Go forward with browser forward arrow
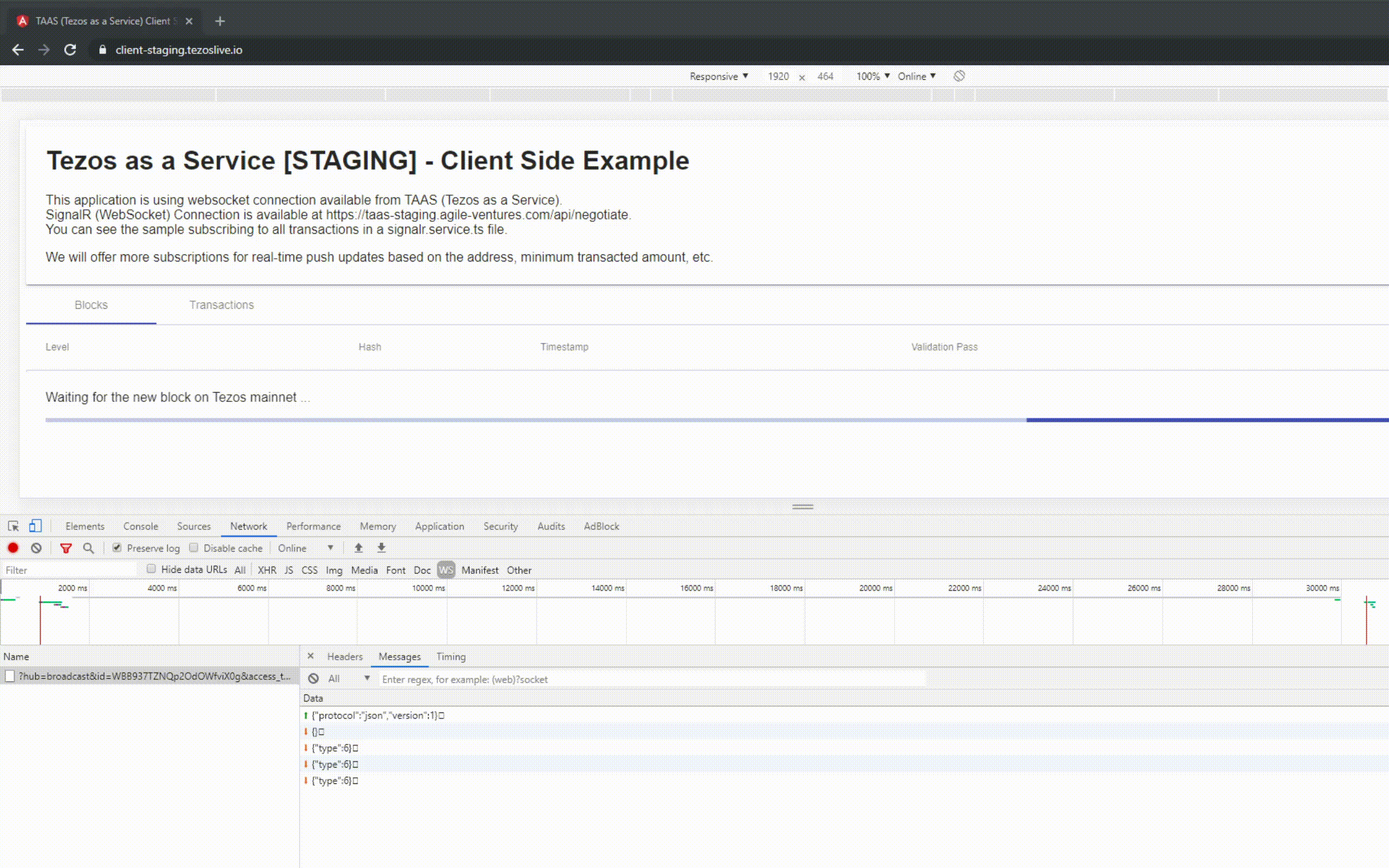This screenshot has height=868, width=1389. 43,50
